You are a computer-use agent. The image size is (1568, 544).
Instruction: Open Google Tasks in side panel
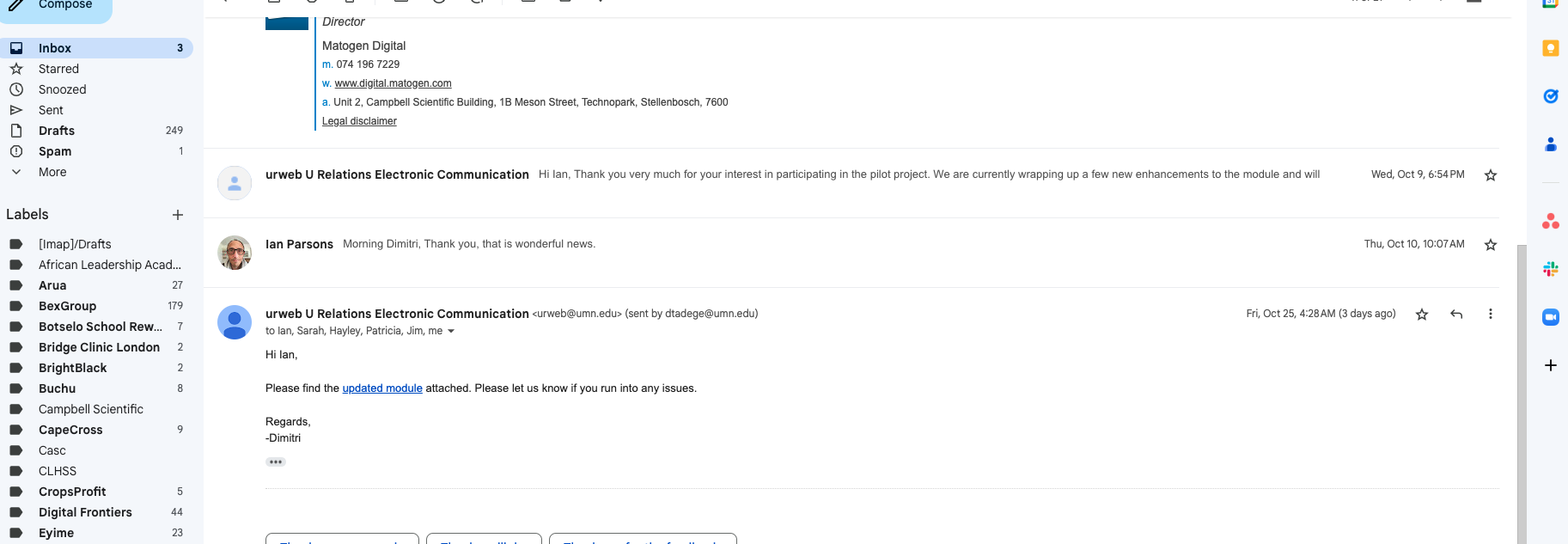[1551, 96]
